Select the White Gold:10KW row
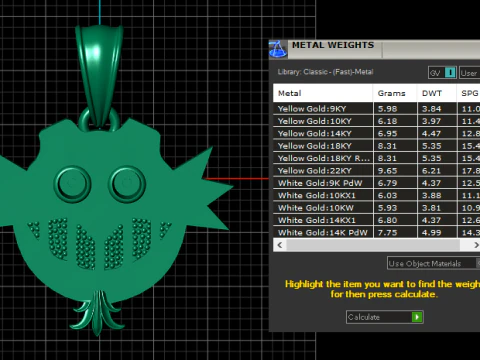The image size is (480, 360). click(x=377, y=208)
